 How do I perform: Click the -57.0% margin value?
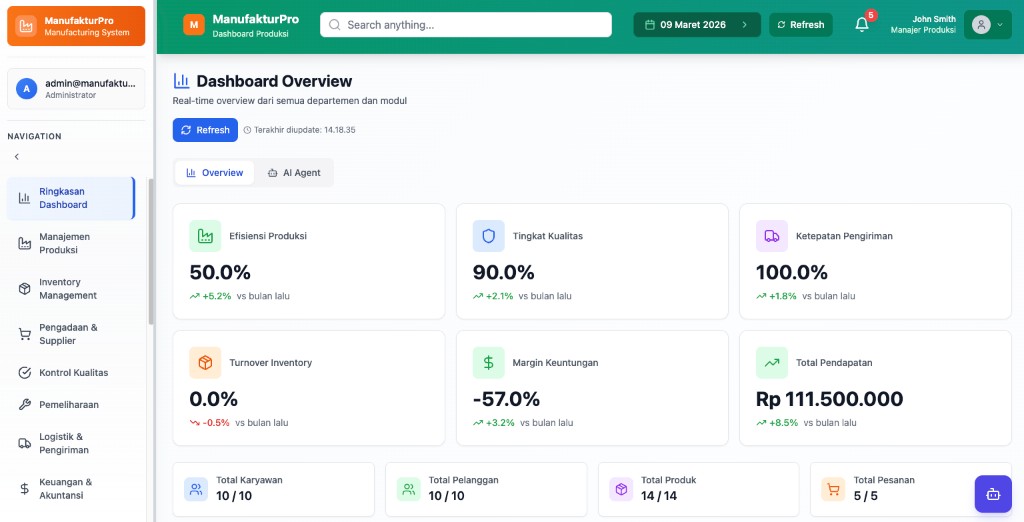coord(506,399)
